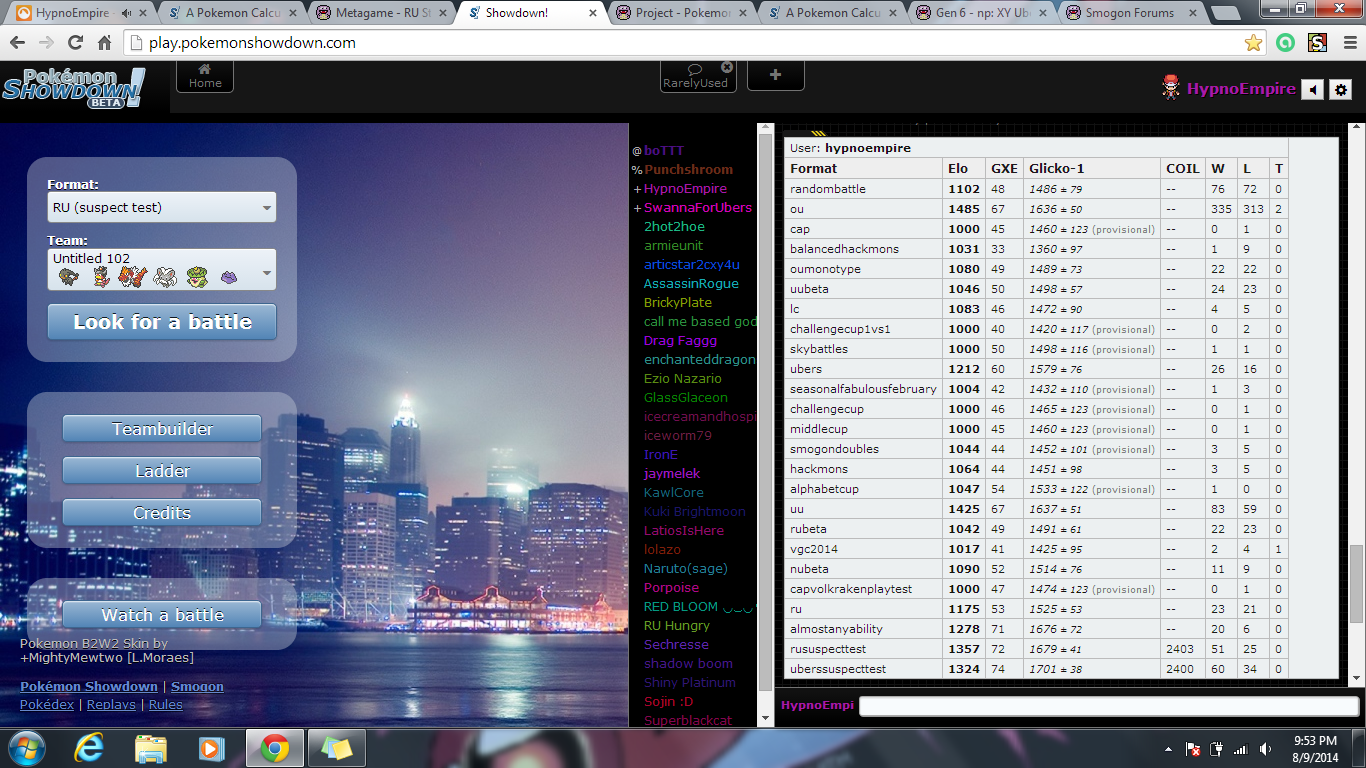Click the green extension icon in the toolbar
Viewport: 1366px width, 768px height.
point(1284,43)
